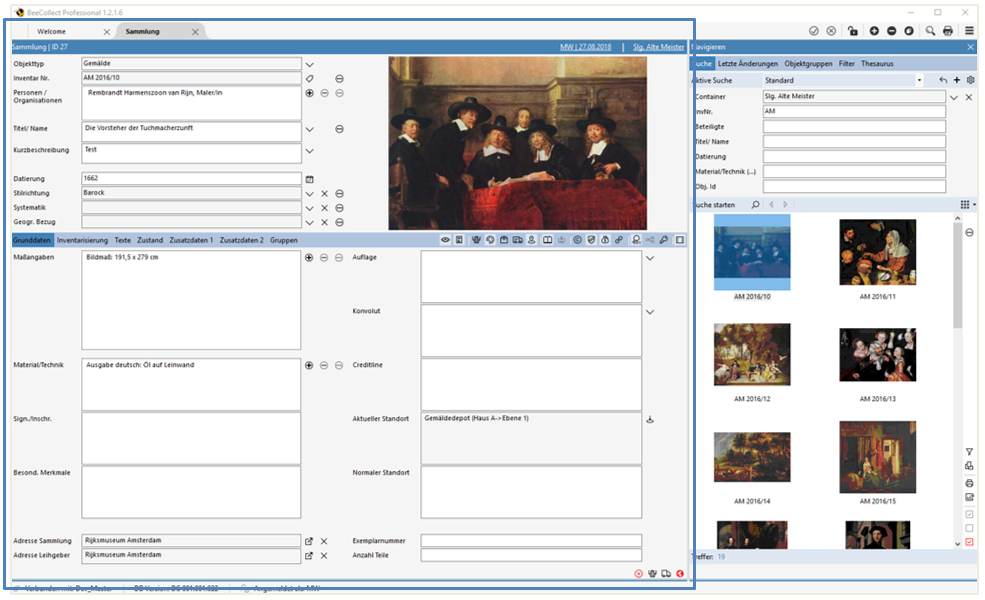Expand the Objekttyp dropdown arrow
The width and height of the screenshot is (985, 600).
(x=310, y=63)
